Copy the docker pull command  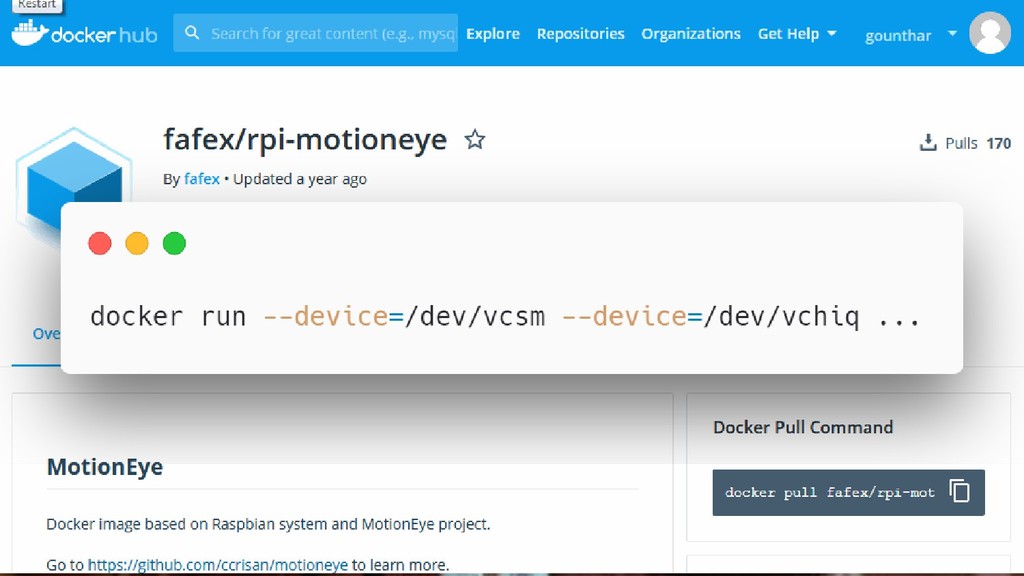click(x=959, y=491)
